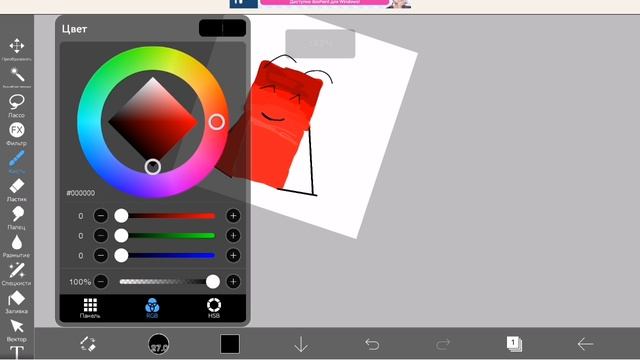Screen dimensions: 640x360
Task: Click the opacity slider handle
Action: point(213,281)
